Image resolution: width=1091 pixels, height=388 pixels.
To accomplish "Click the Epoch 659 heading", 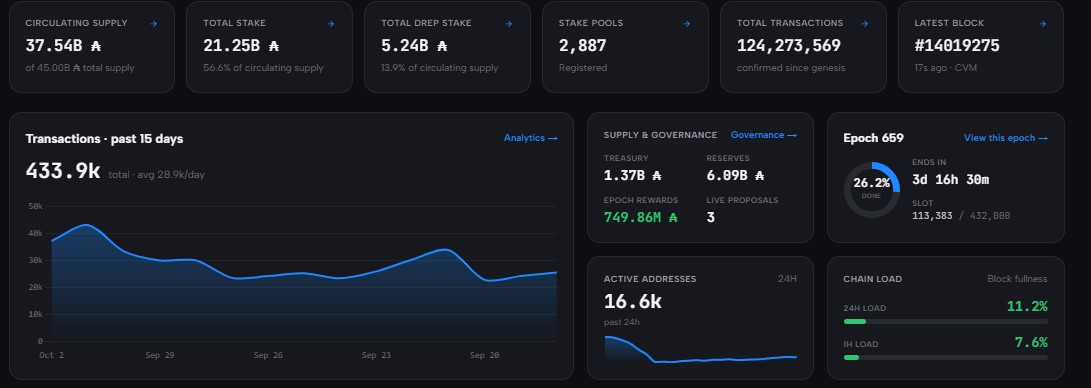I will [x=873, y=138].
